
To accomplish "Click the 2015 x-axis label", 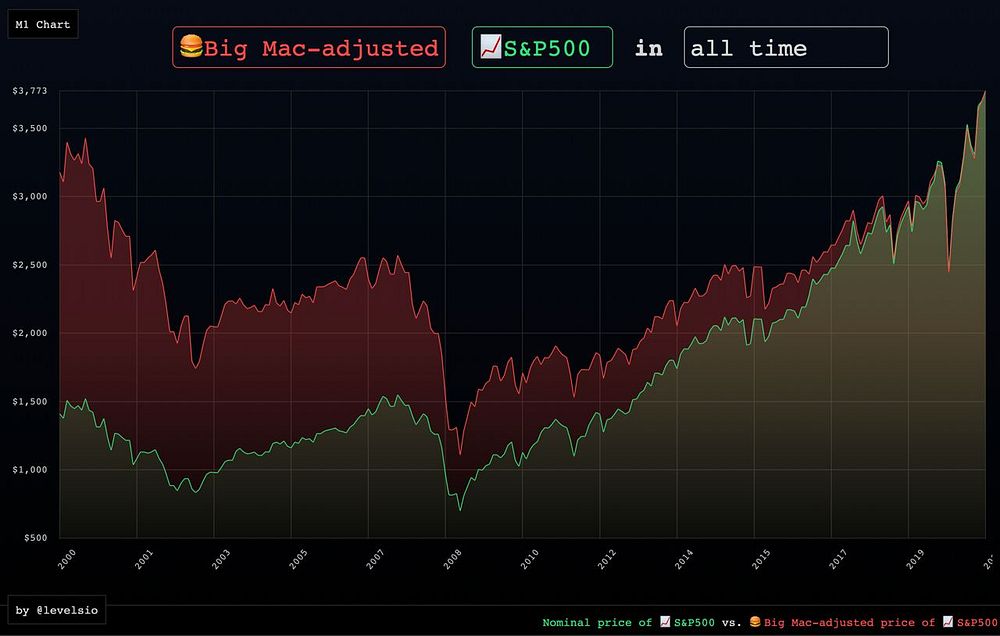I will click(761, 559).
